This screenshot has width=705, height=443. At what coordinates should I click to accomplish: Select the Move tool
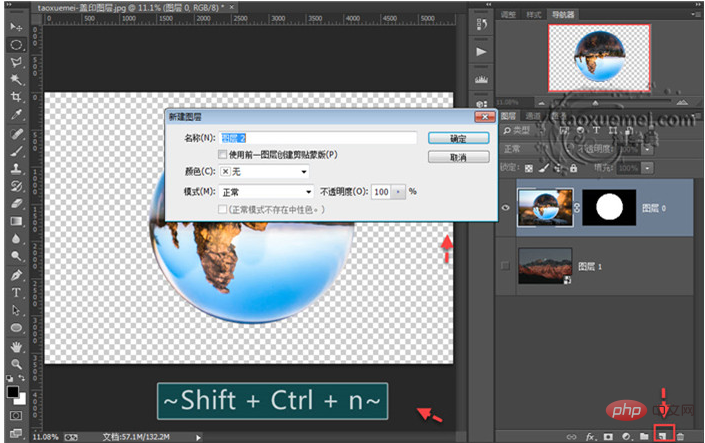click(16, 27)
